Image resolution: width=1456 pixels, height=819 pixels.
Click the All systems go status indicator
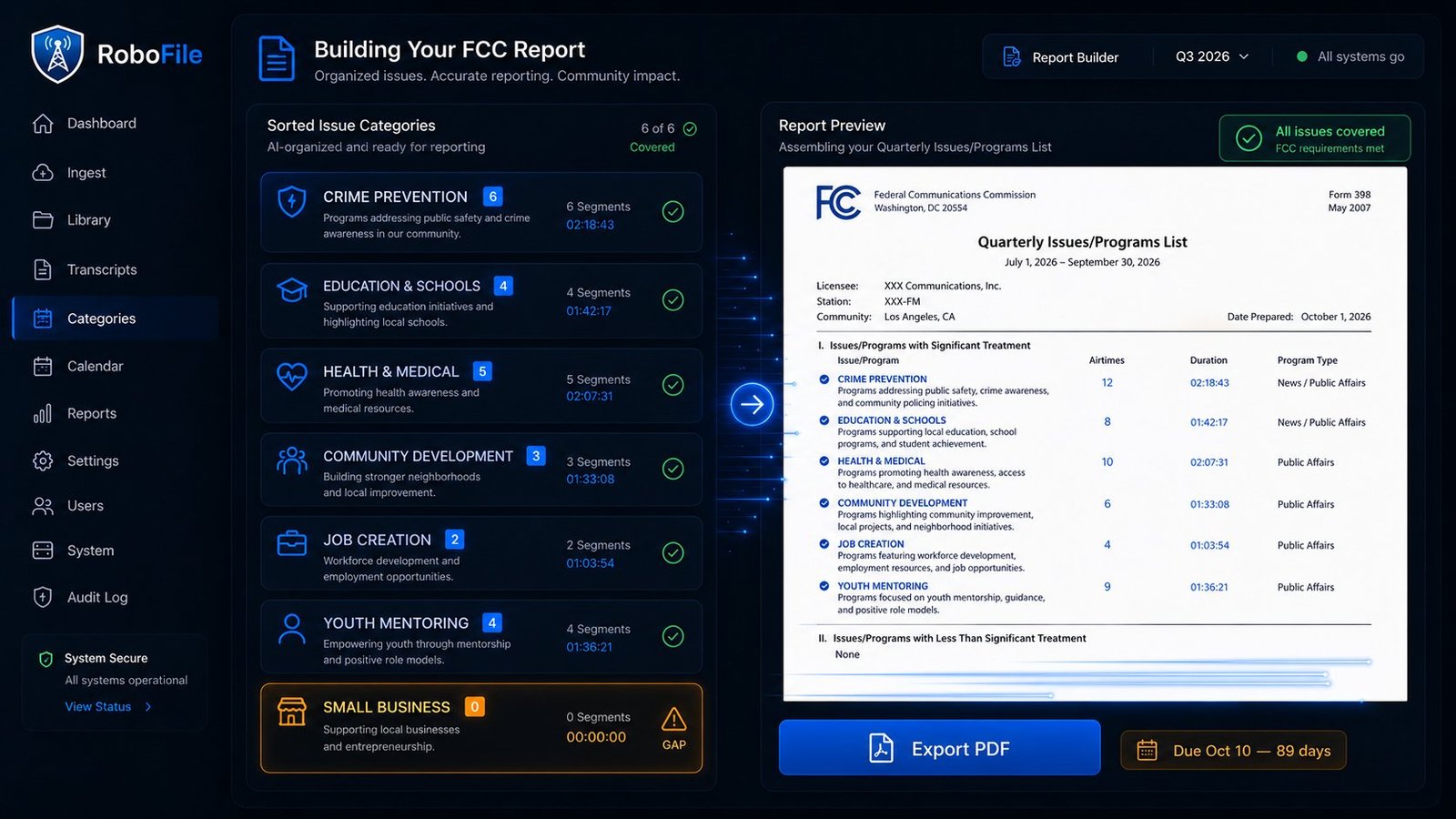tap(1350, 56)
